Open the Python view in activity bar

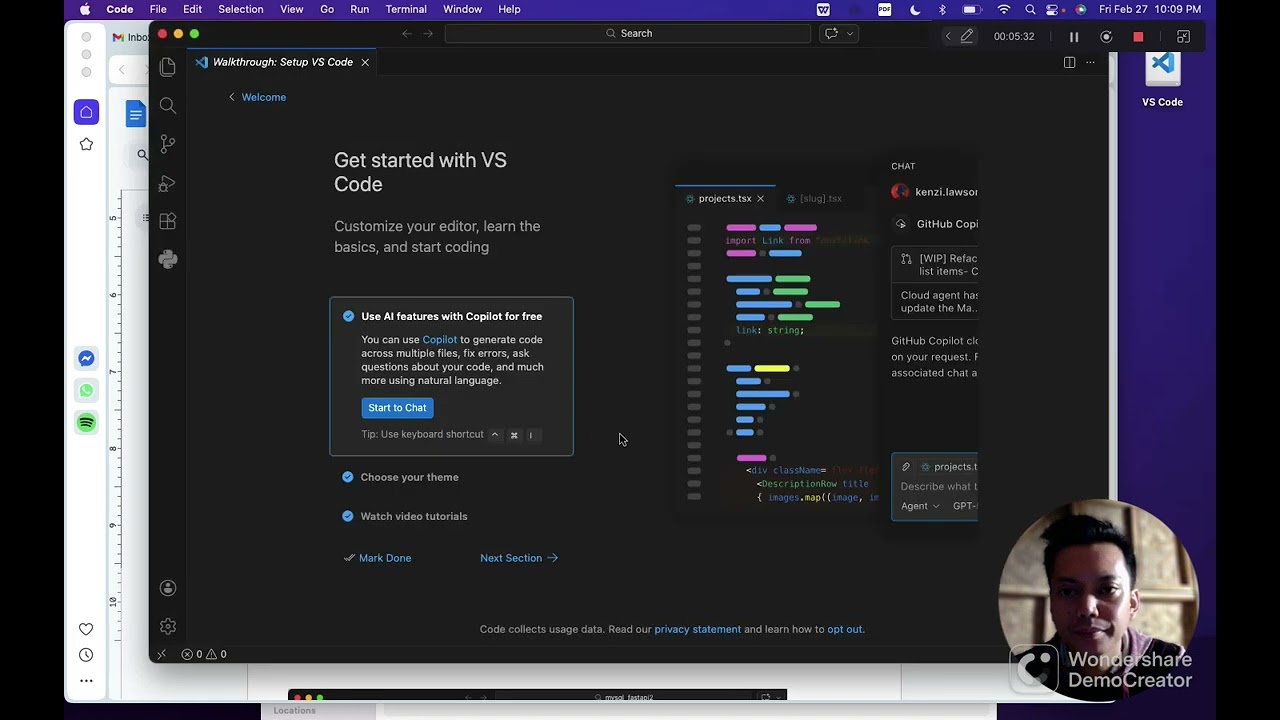[x=168, y=259]
